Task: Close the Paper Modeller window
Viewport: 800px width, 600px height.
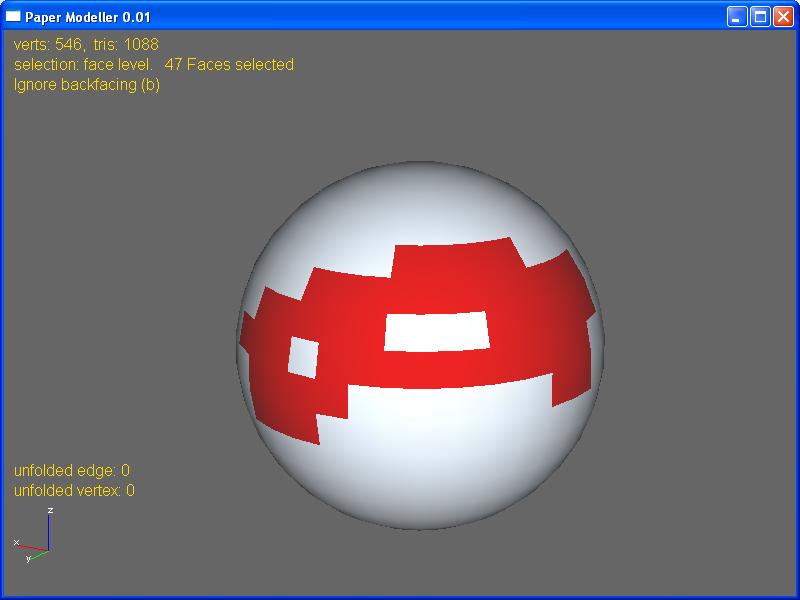Action: tap(783, 17)
